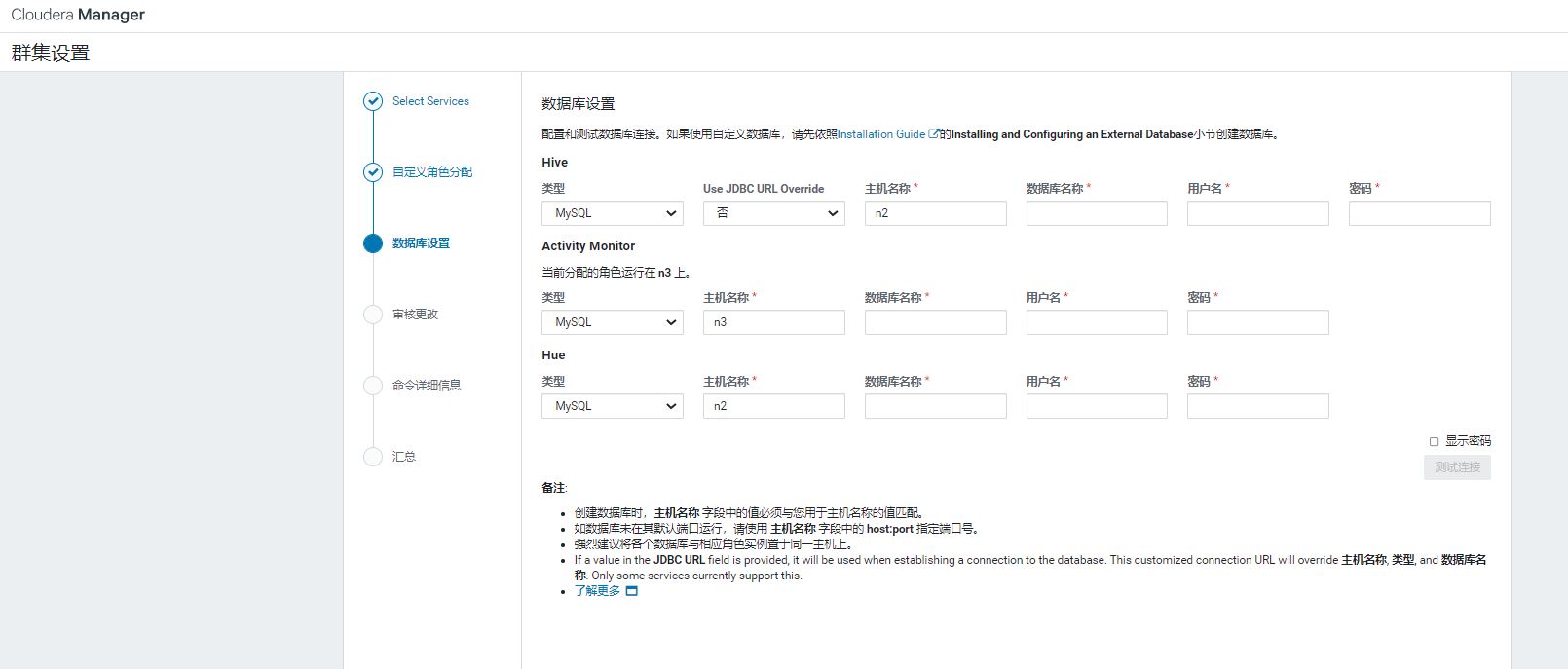Select 数据库设置 step label
Screen dimensions: 1568x669
(x=421, y=243)
